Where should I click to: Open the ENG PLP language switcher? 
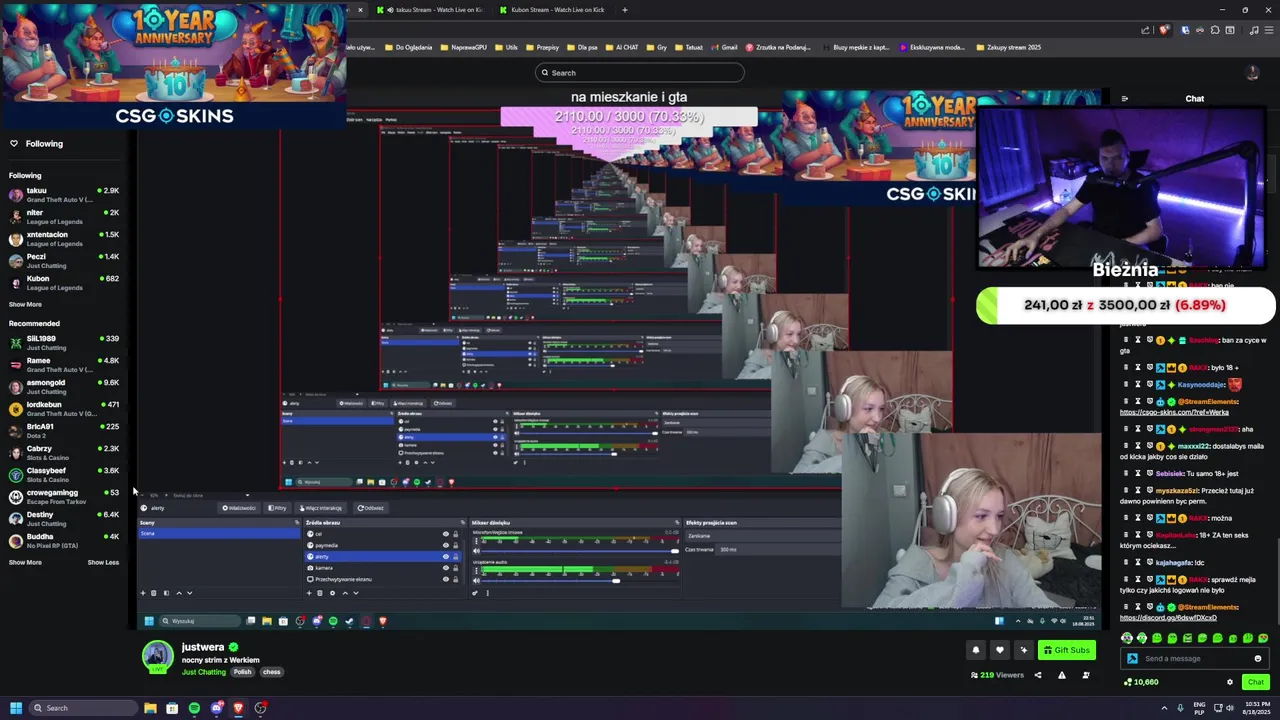pyautogui.click(x=1199, y=708)
